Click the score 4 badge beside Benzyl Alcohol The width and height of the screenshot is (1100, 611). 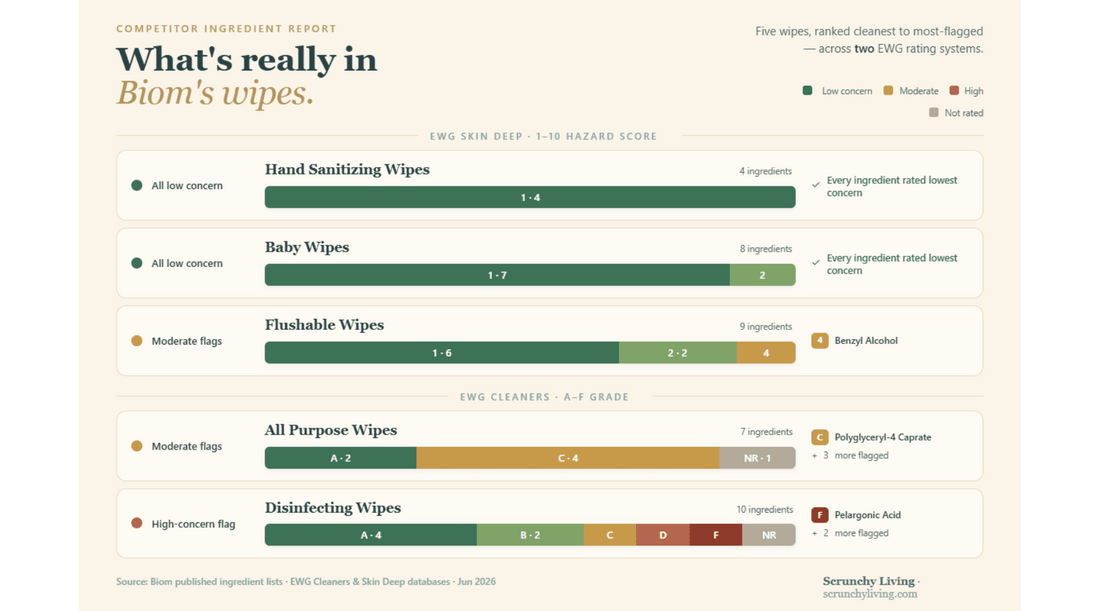[819, 341]
